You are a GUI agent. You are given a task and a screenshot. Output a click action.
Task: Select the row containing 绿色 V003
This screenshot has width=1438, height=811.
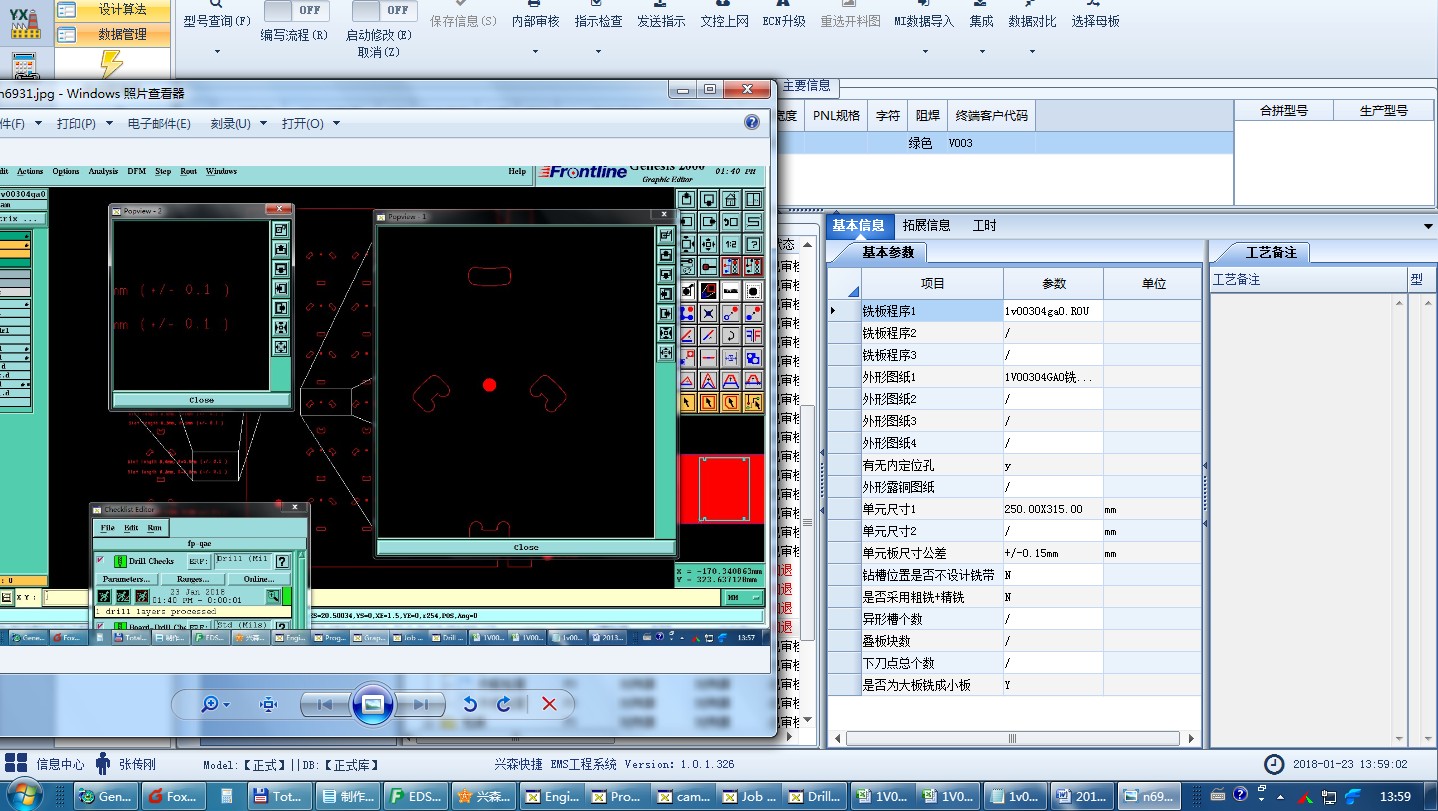coord(1003,143)
